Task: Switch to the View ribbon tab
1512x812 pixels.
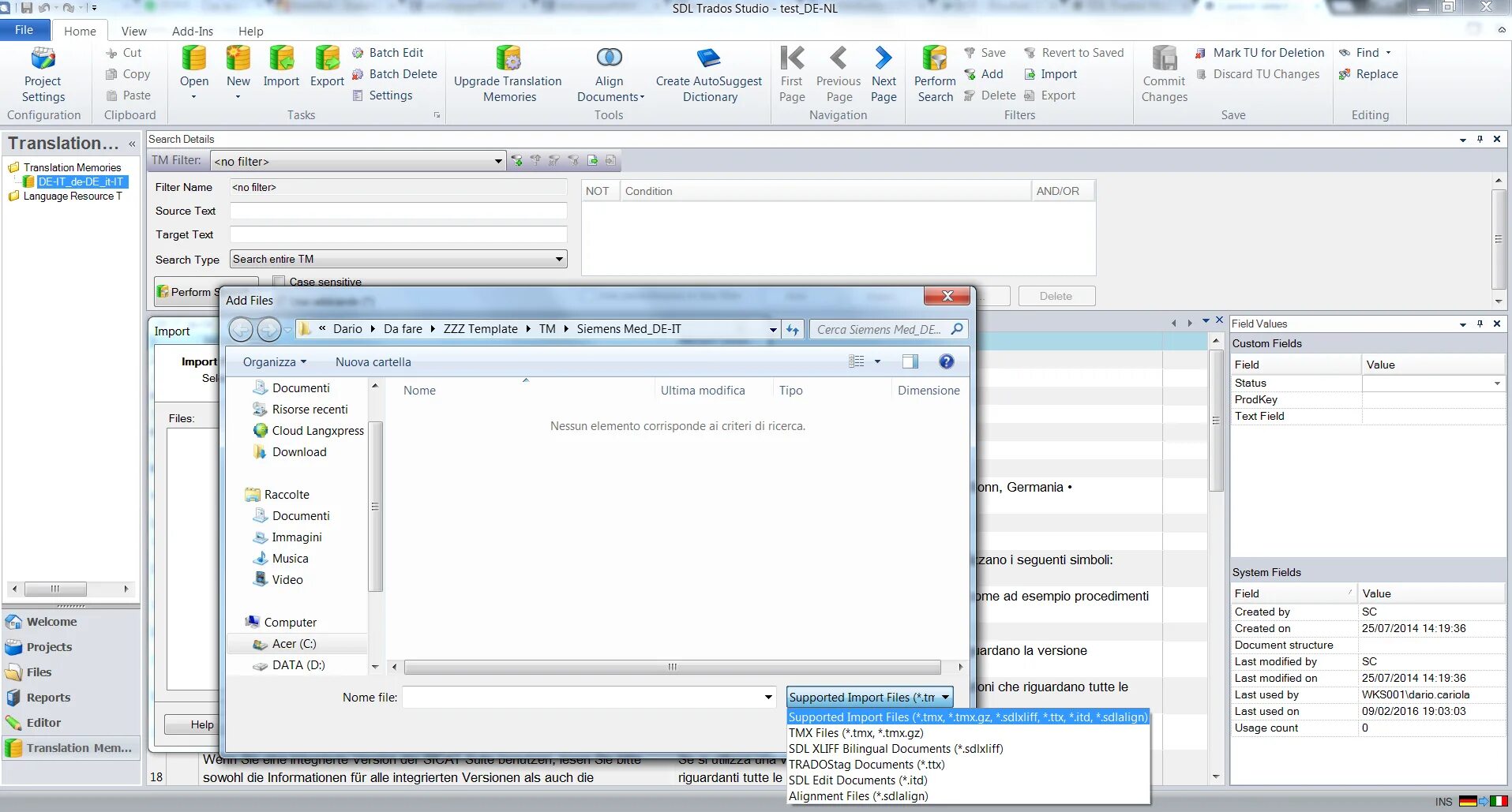Action: click(x=133, y=32)
